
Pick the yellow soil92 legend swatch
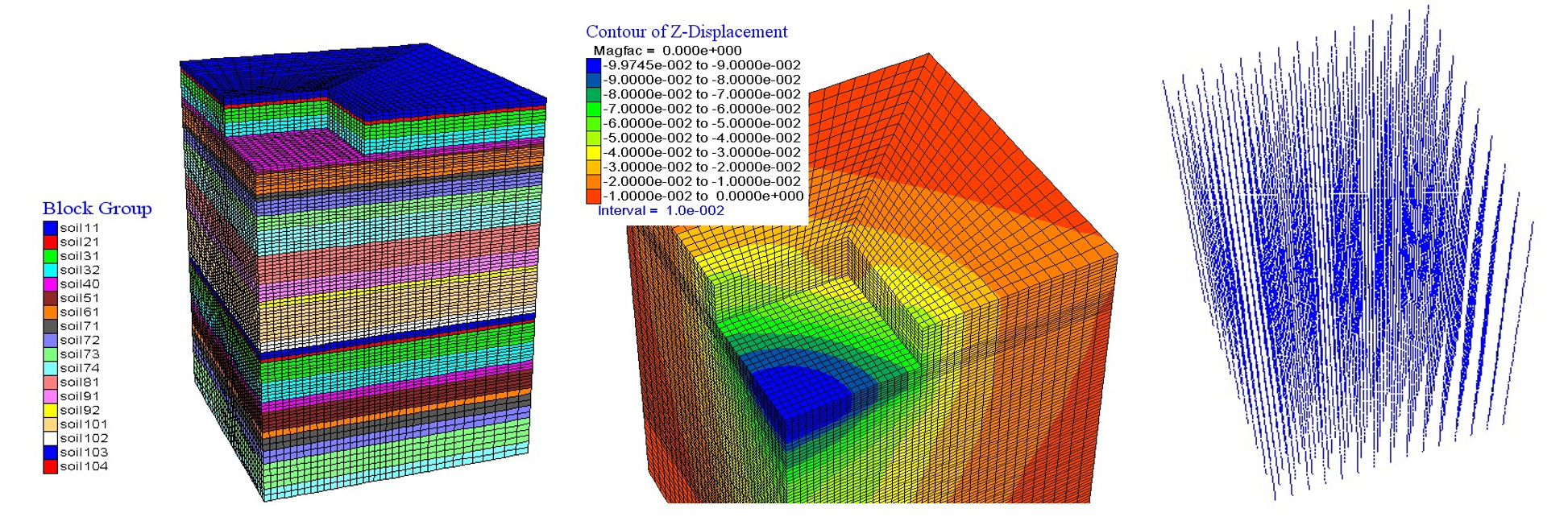tap(50, 411)
